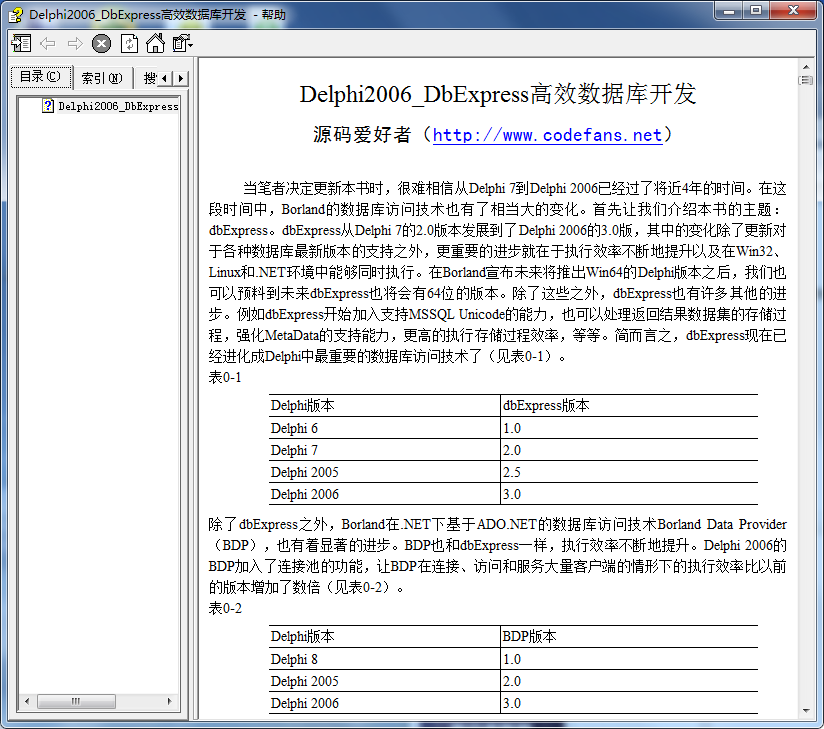Screen dimensions: 824x729
Task: Click the down arrow of the vertical scrollbar
Action: pyautogui.click(x=806, y=712)
